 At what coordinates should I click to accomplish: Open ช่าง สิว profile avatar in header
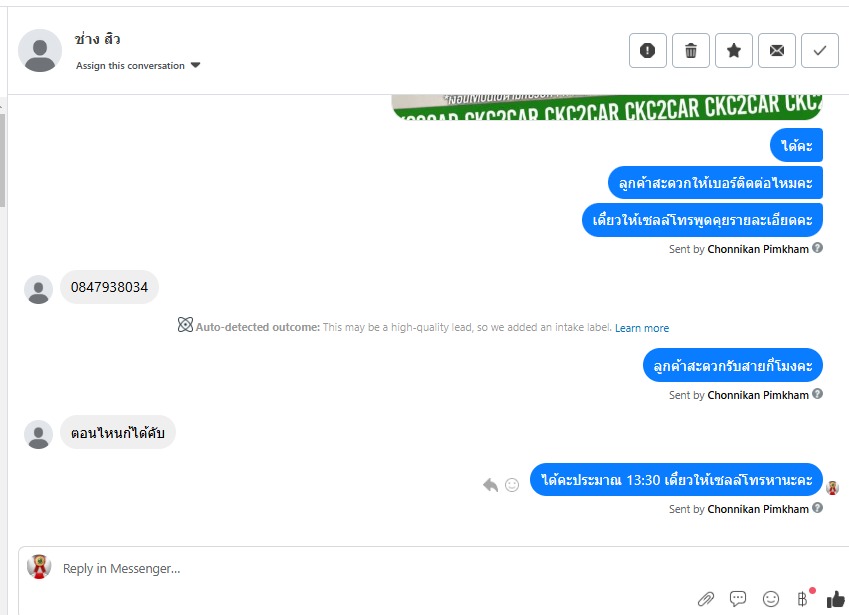click(x=40, y=50)
